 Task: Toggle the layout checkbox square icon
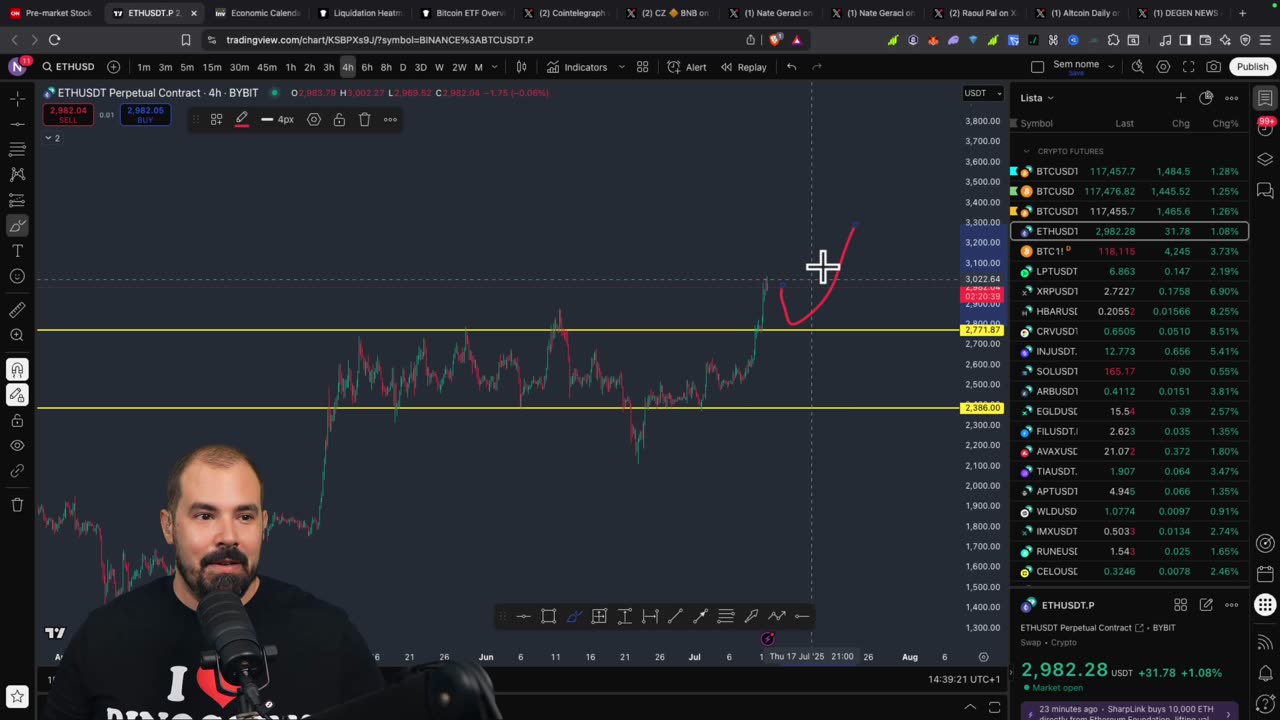[x=1037, y=67]
